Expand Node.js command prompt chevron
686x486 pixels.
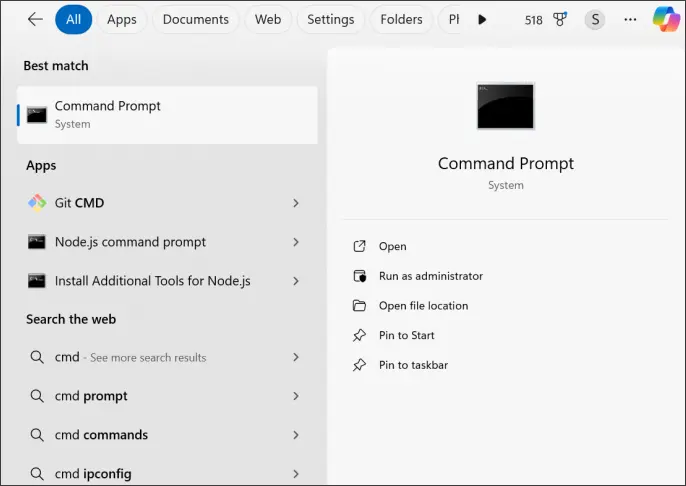pos(296,242)
